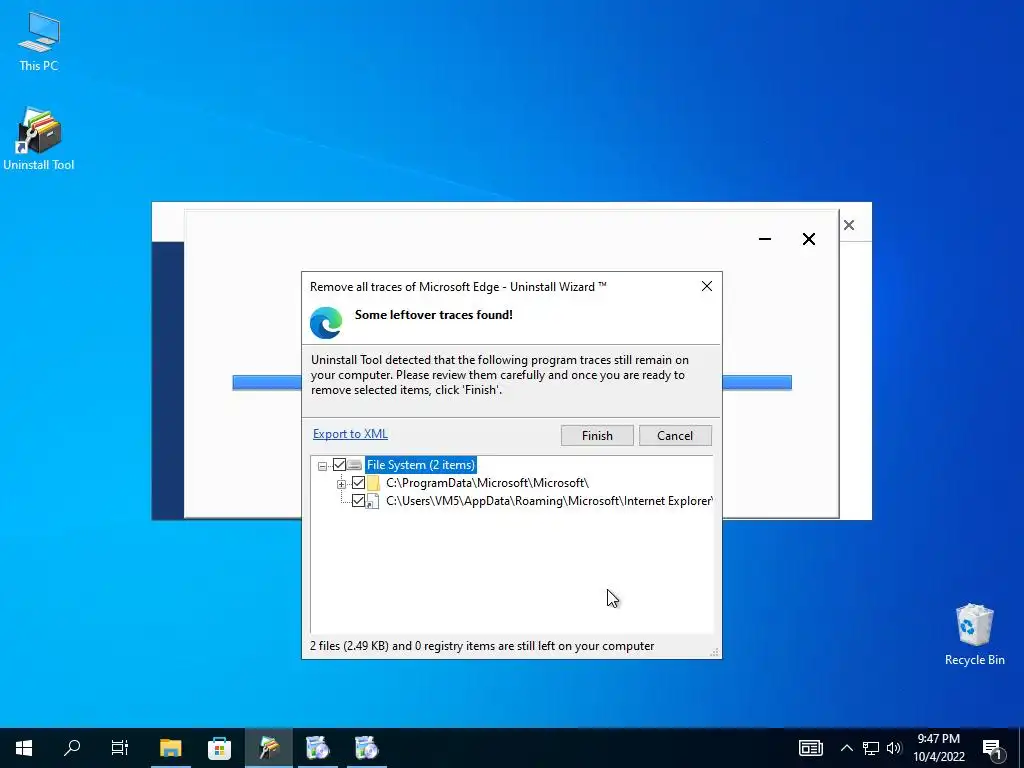Image resolution: width=1024 pixels, height=768 pixels.
Task: Open Task View on taskbar
Action: (120, 748)
